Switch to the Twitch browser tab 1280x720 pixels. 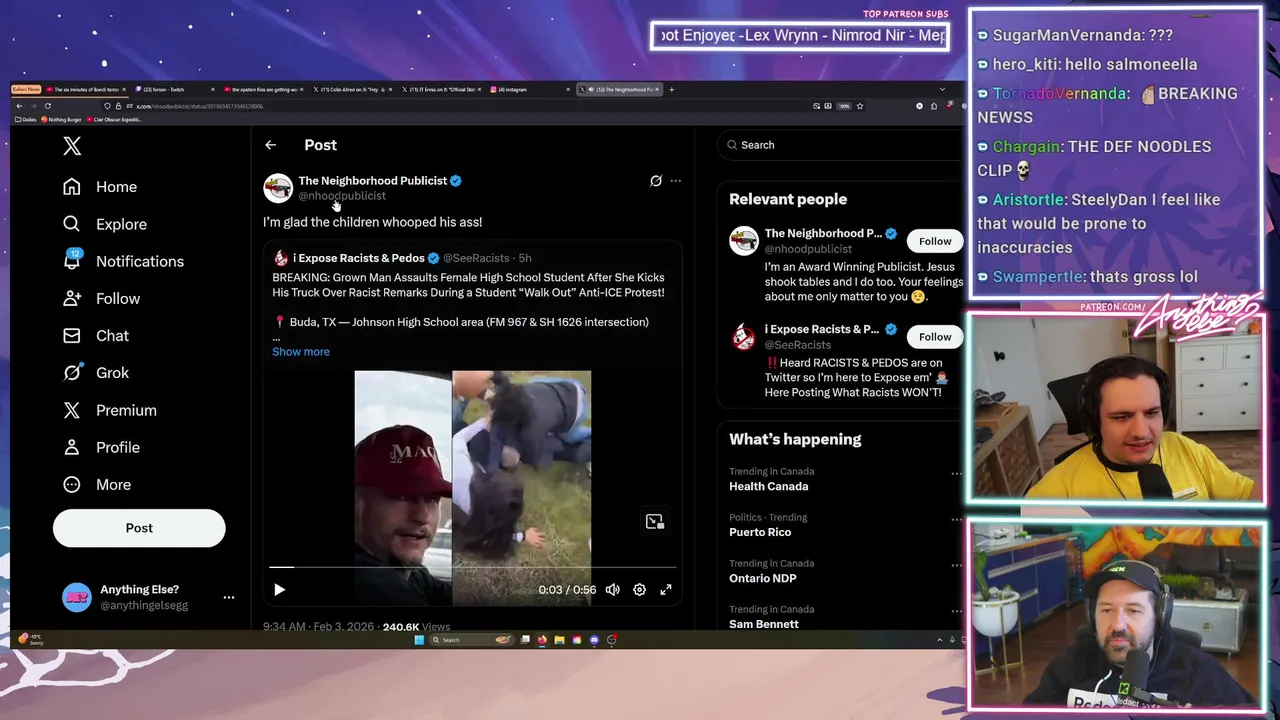click(176, 90)
